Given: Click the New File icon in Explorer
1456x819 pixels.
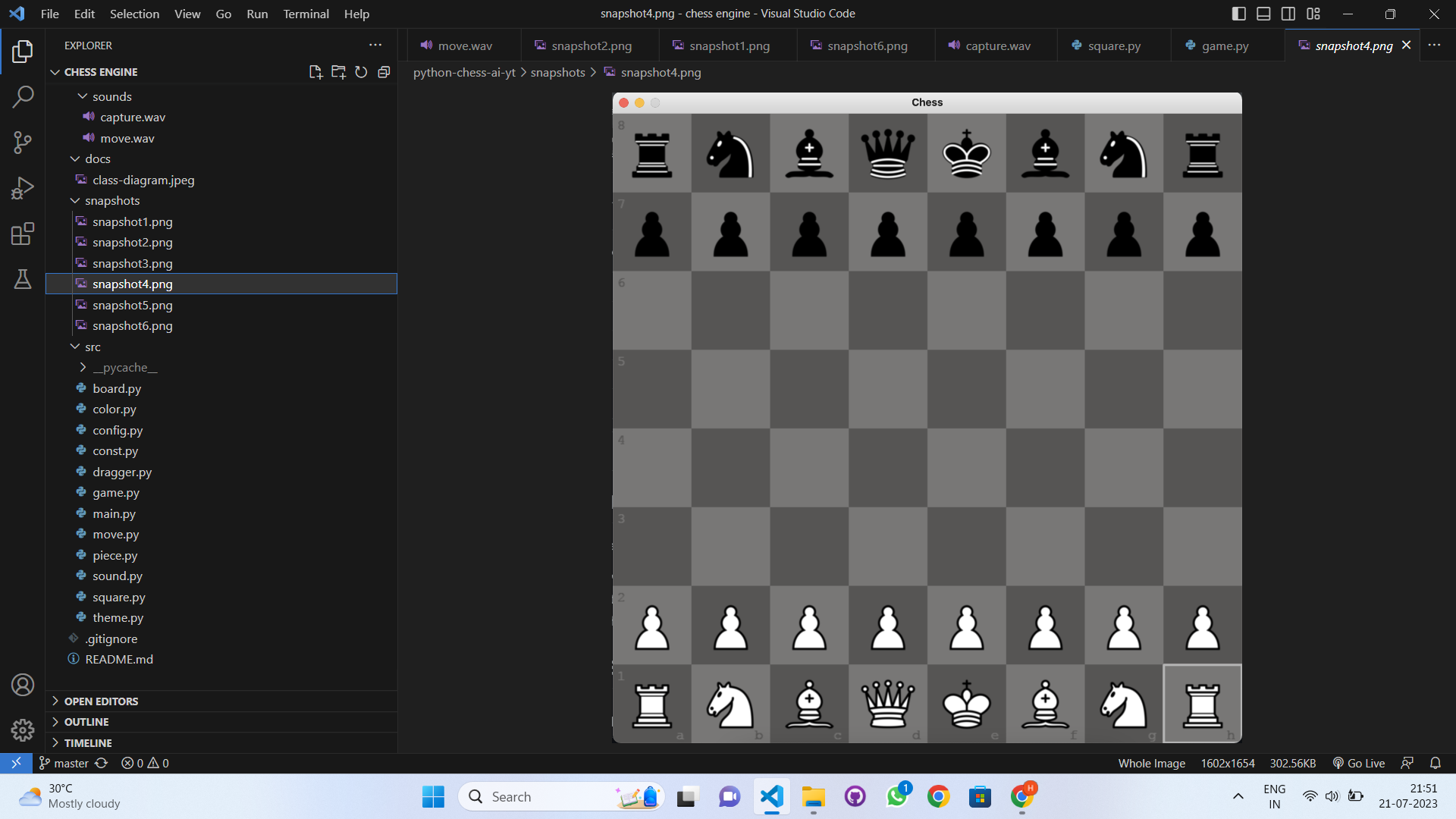Looking at the screenshot, I should click(315, 72).
